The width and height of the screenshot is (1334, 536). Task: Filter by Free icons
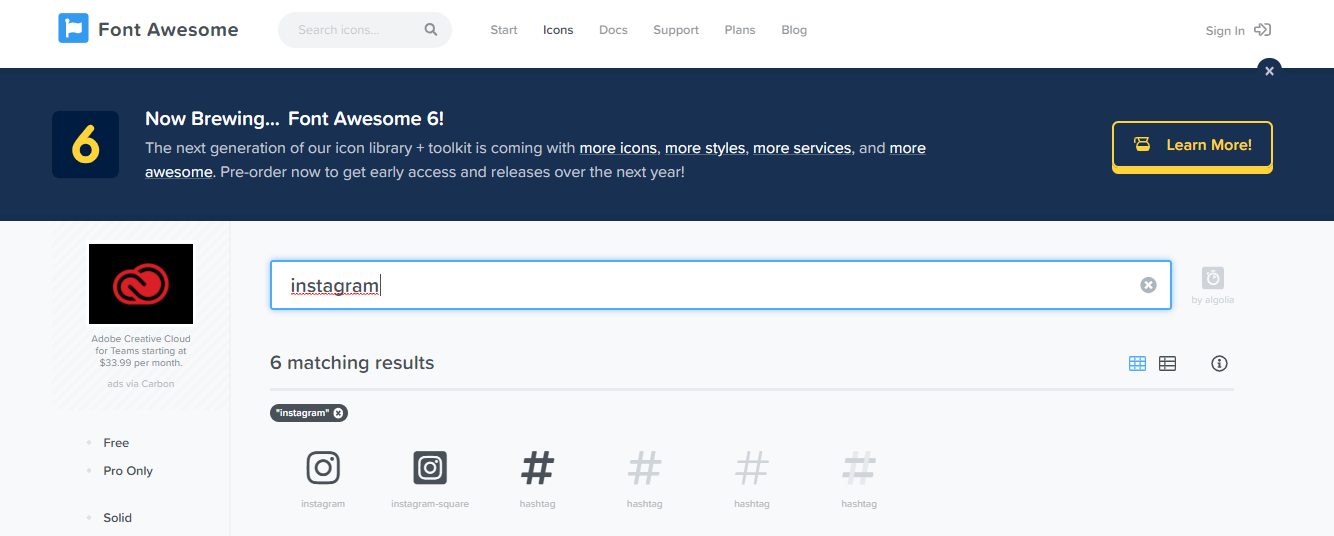coord(116,443)
